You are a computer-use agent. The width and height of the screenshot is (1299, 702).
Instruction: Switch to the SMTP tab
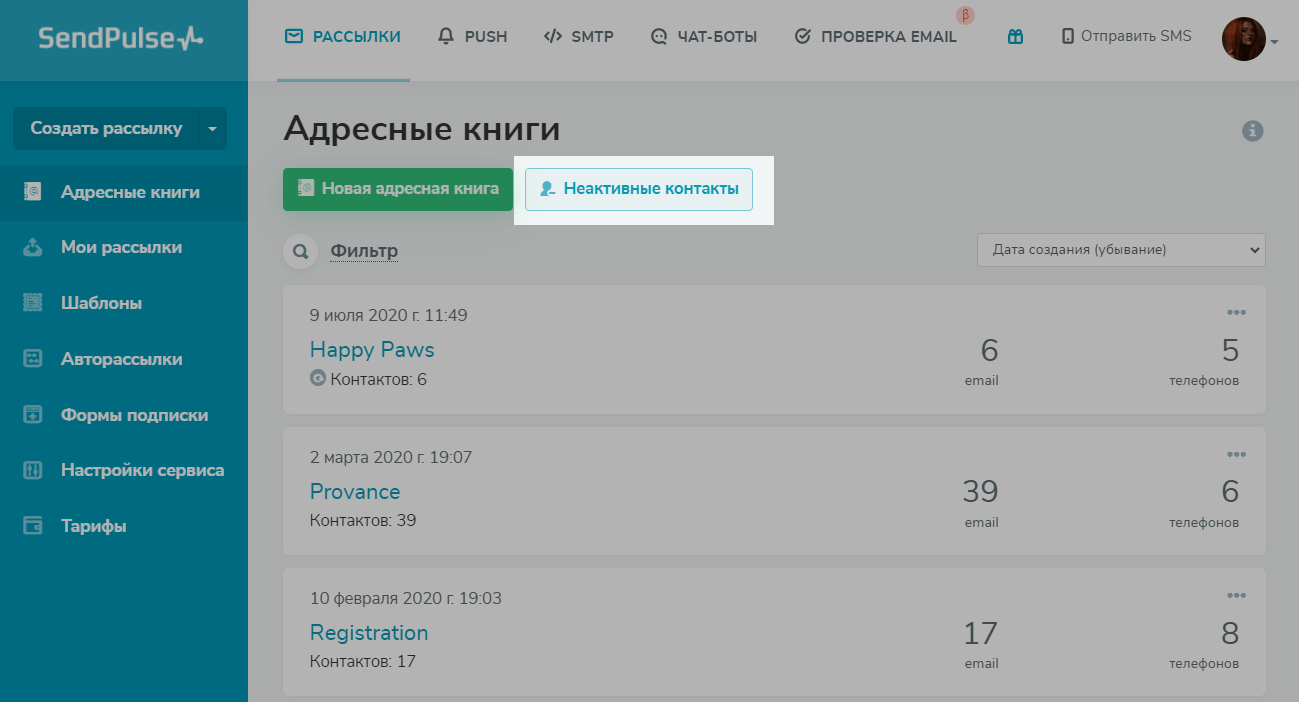click(579, 37)
